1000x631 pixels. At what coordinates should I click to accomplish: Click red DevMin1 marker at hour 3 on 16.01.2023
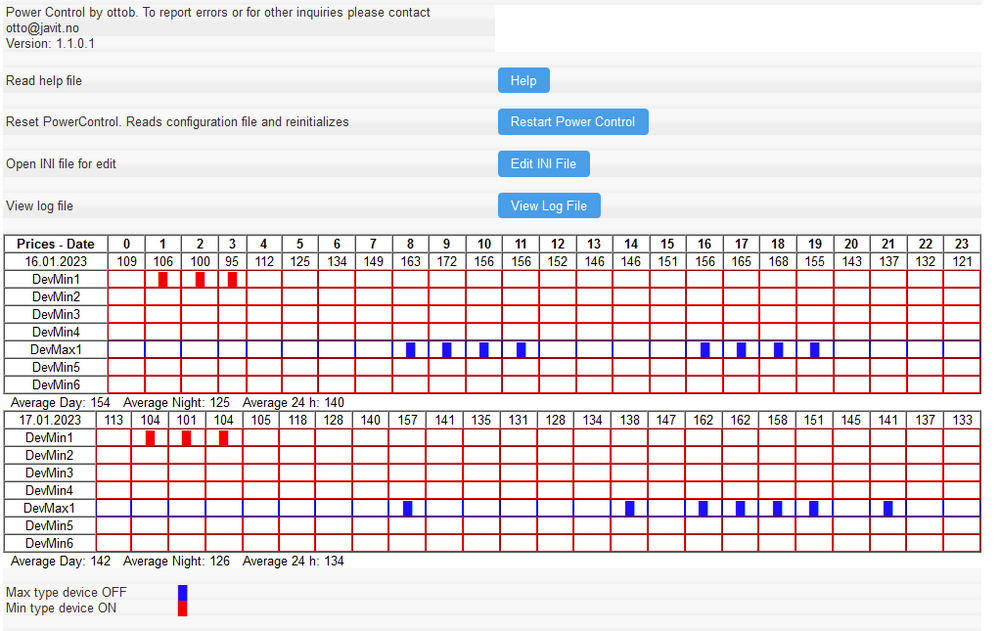point(232,279)
